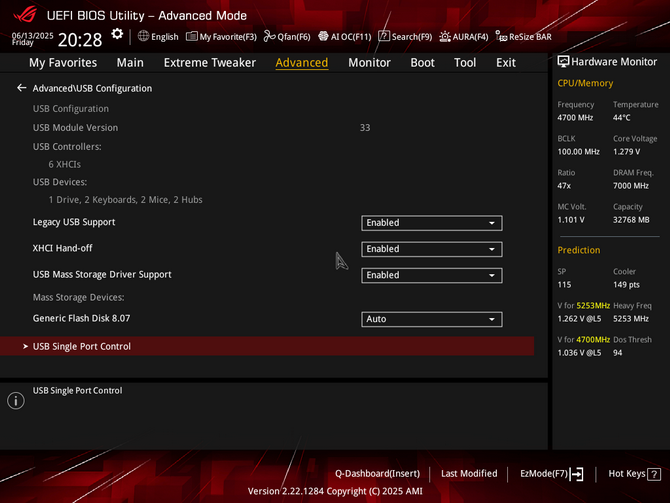Switch to My Favorites tab

pos(63,63)
